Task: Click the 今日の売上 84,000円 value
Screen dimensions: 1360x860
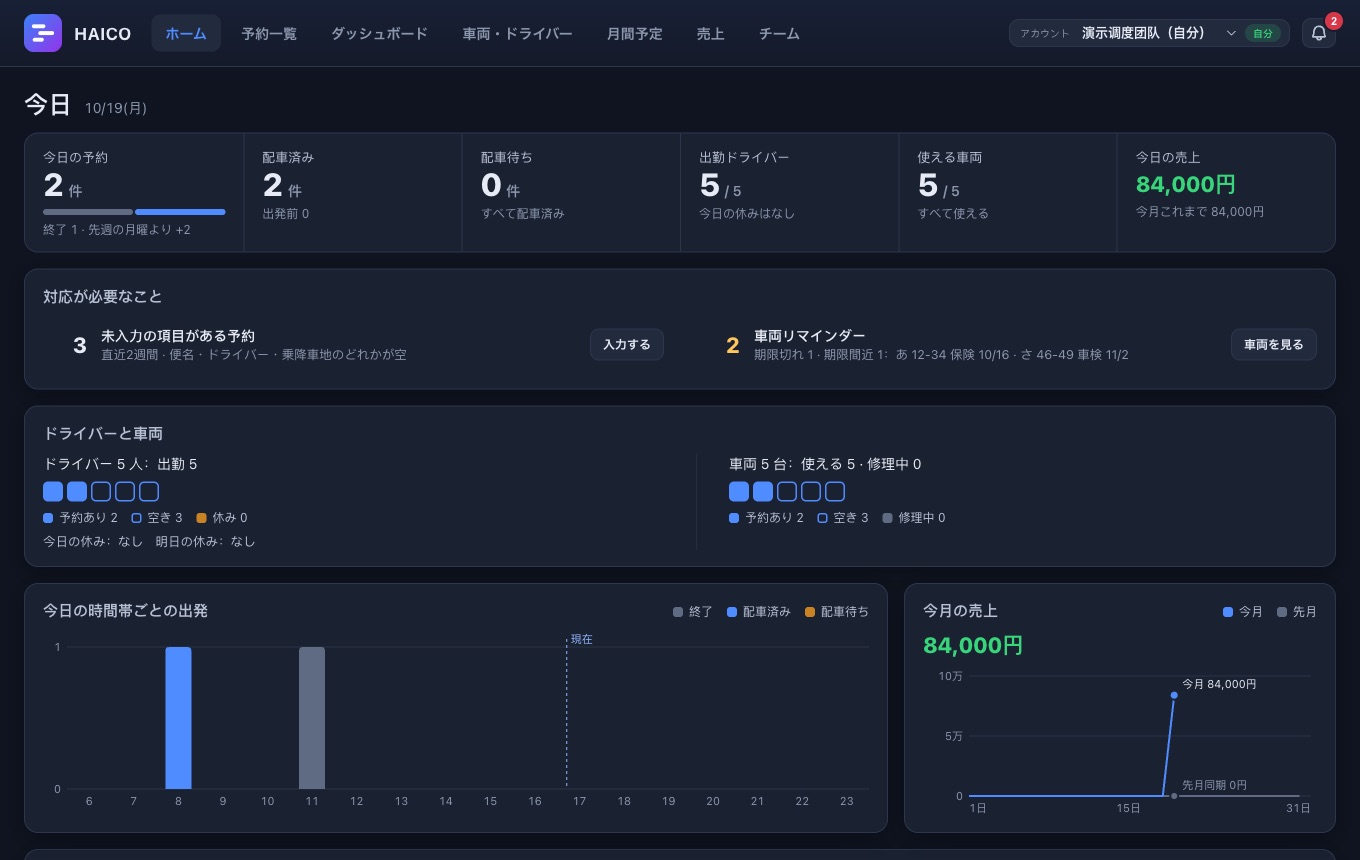Action: [x=1186, y=184]
